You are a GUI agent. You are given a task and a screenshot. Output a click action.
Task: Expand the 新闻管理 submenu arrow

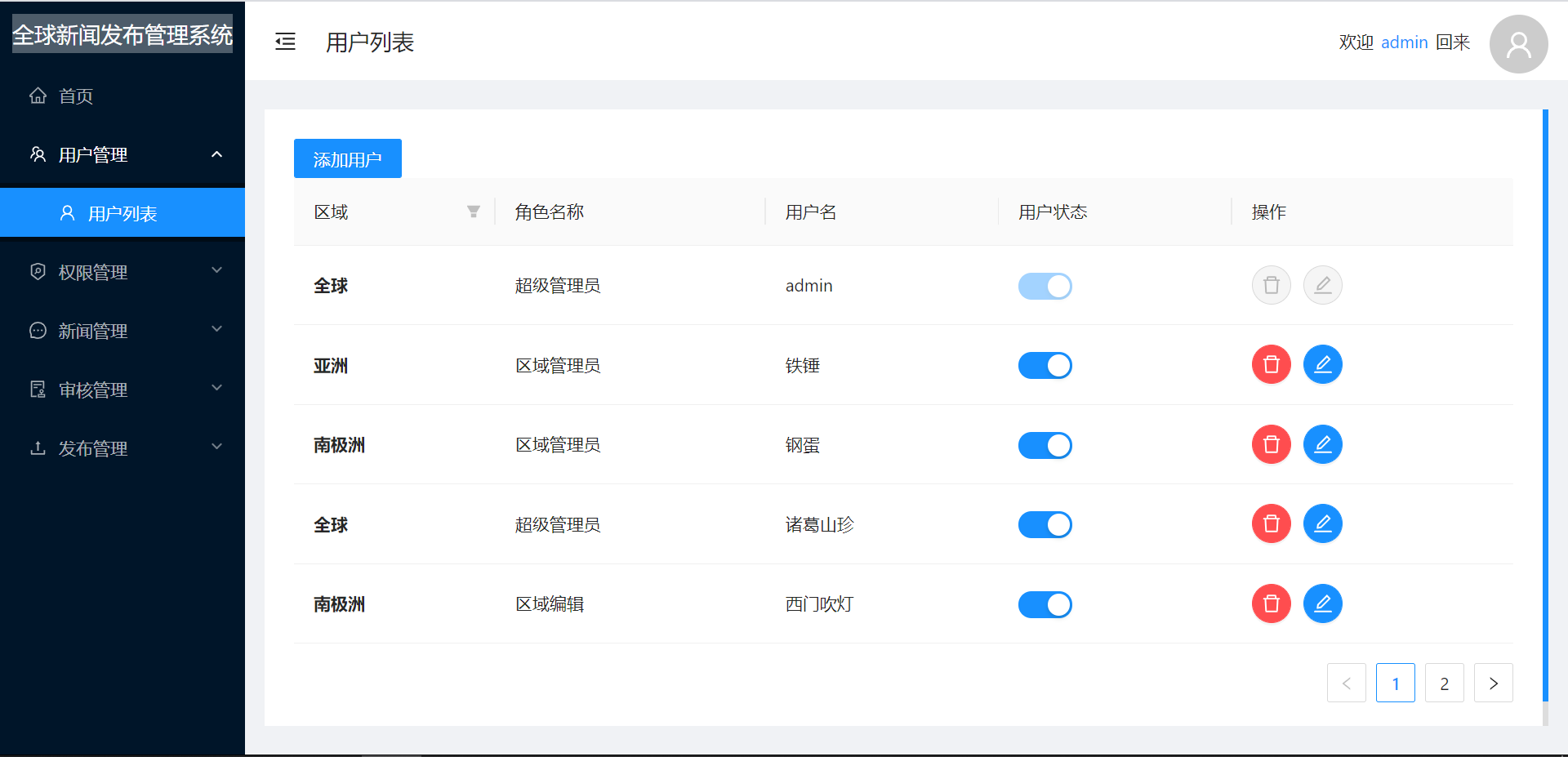coord(216,329)
